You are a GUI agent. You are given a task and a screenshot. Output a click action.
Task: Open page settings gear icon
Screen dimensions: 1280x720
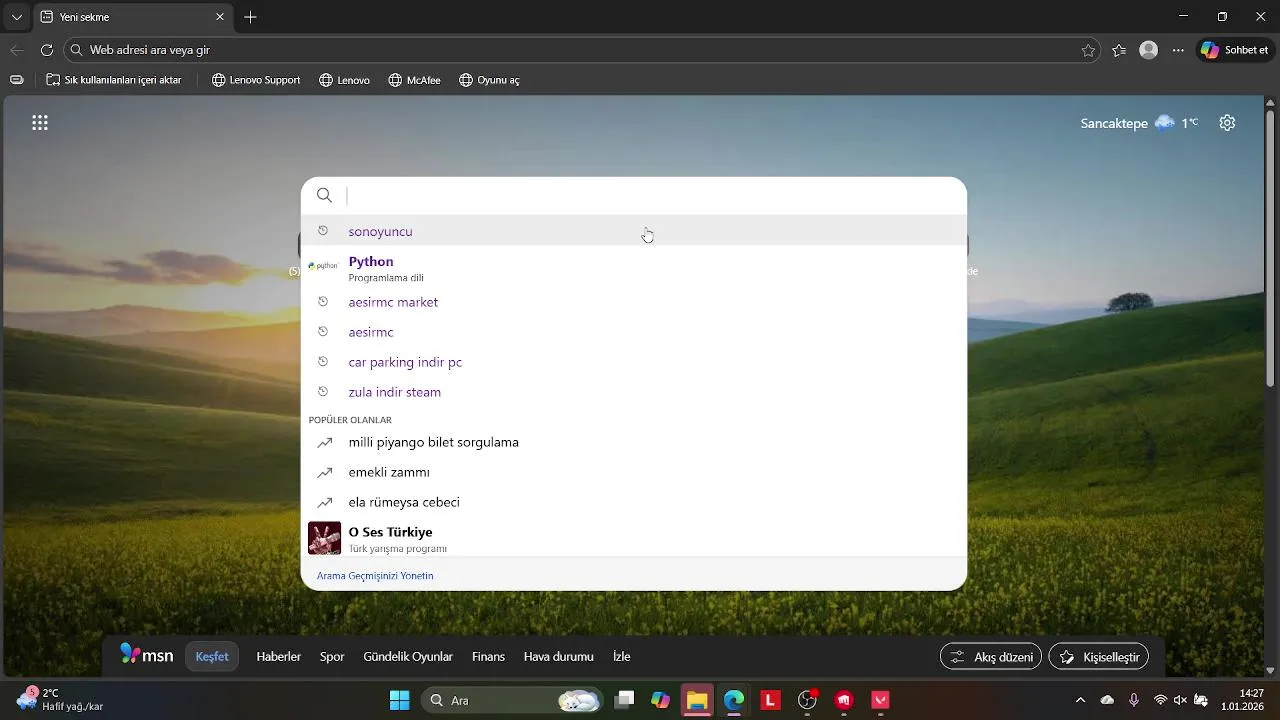pyautogui.click(x=1227, y=123)
